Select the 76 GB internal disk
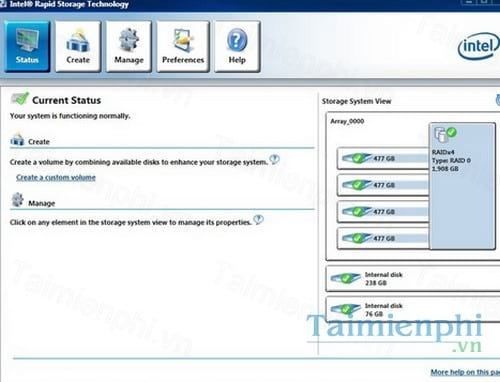 pos(413,310)
